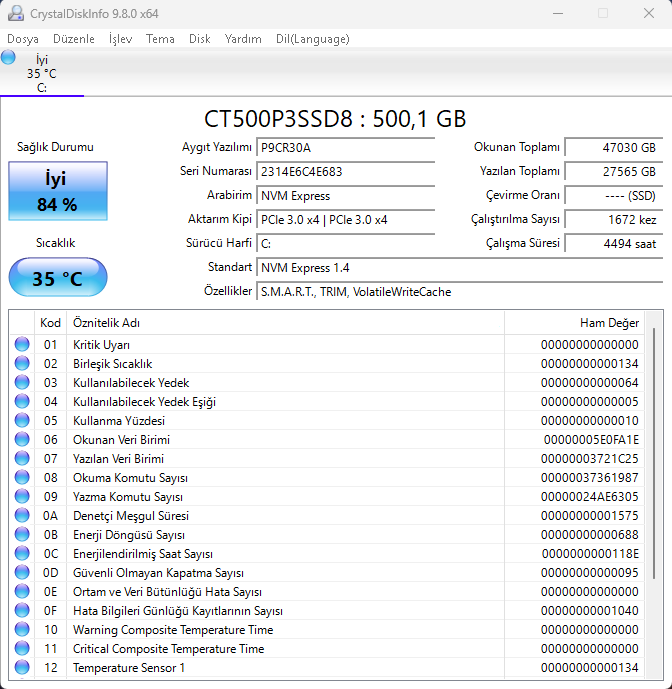The image size is (672, 689).
Task: Click the Çalıştırılma Sayısı value 1672 kez
Action: (x=614, y=220)
